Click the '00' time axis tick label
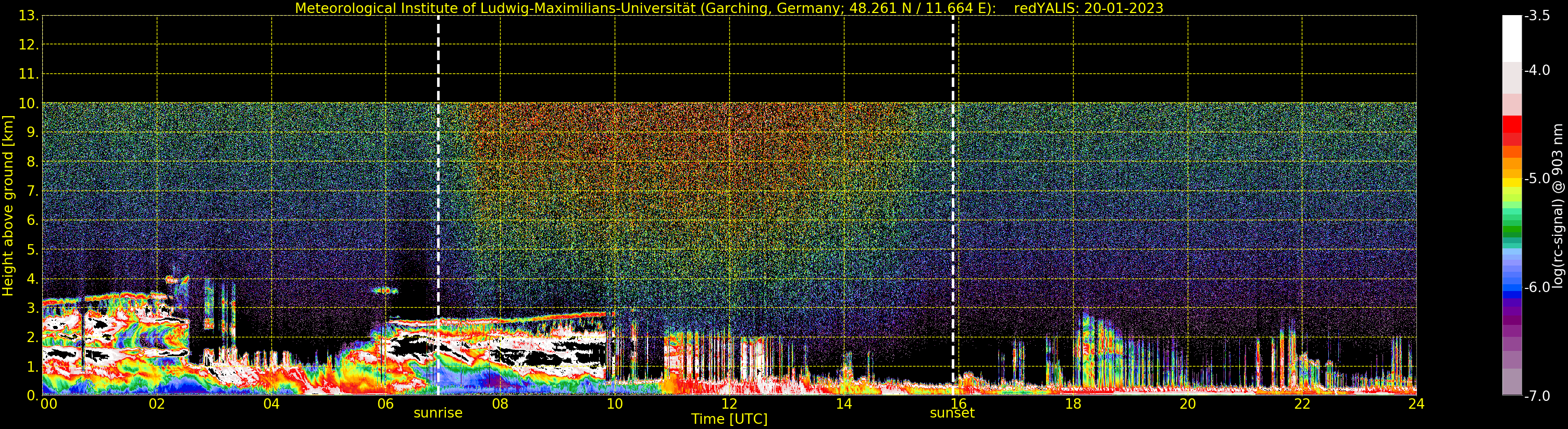 tap(48, 404)
